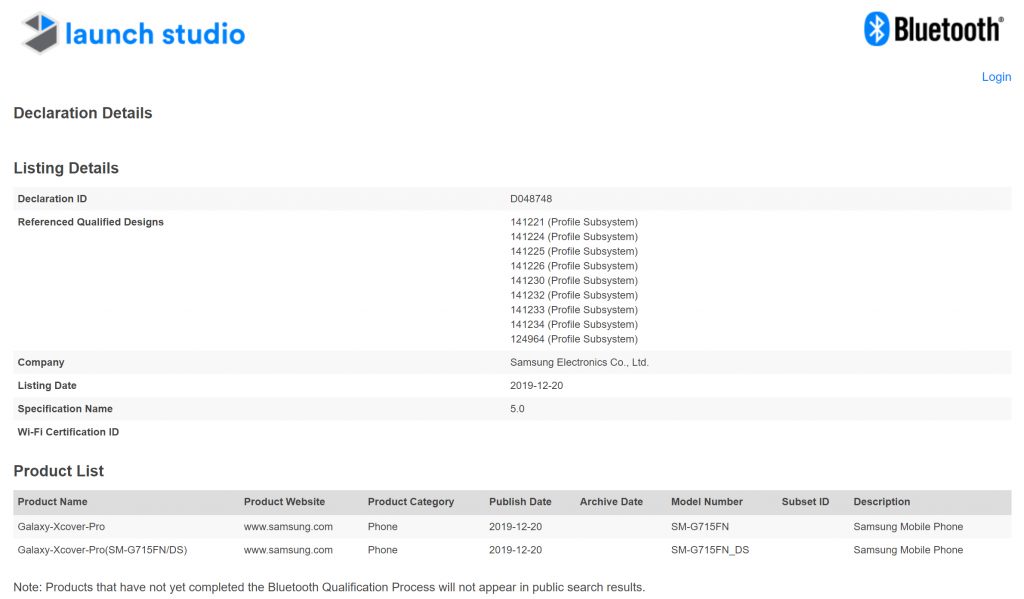The width and height of the screenshot is (1024, 599).
Task: Click the Bluetooth logo icon
Action: click(x=877, y=29)
